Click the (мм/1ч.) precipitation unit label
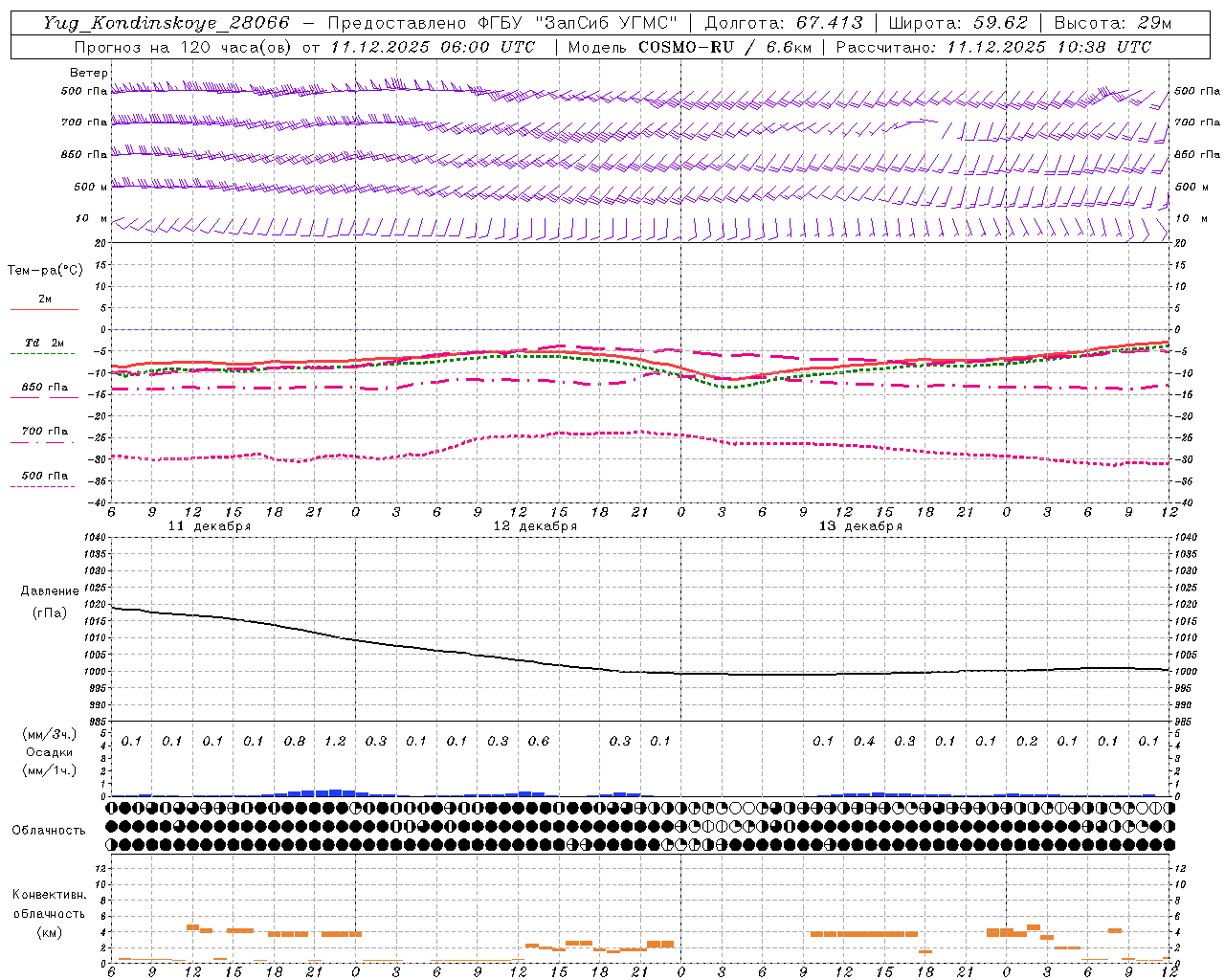The height and width of the screenshot is (980, 1225). pos(50,770)
